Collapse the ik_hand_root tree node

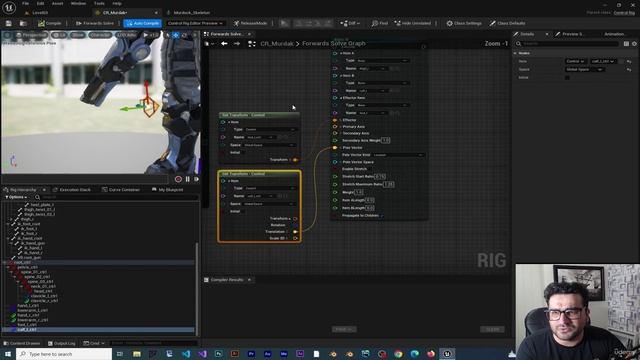8,238
